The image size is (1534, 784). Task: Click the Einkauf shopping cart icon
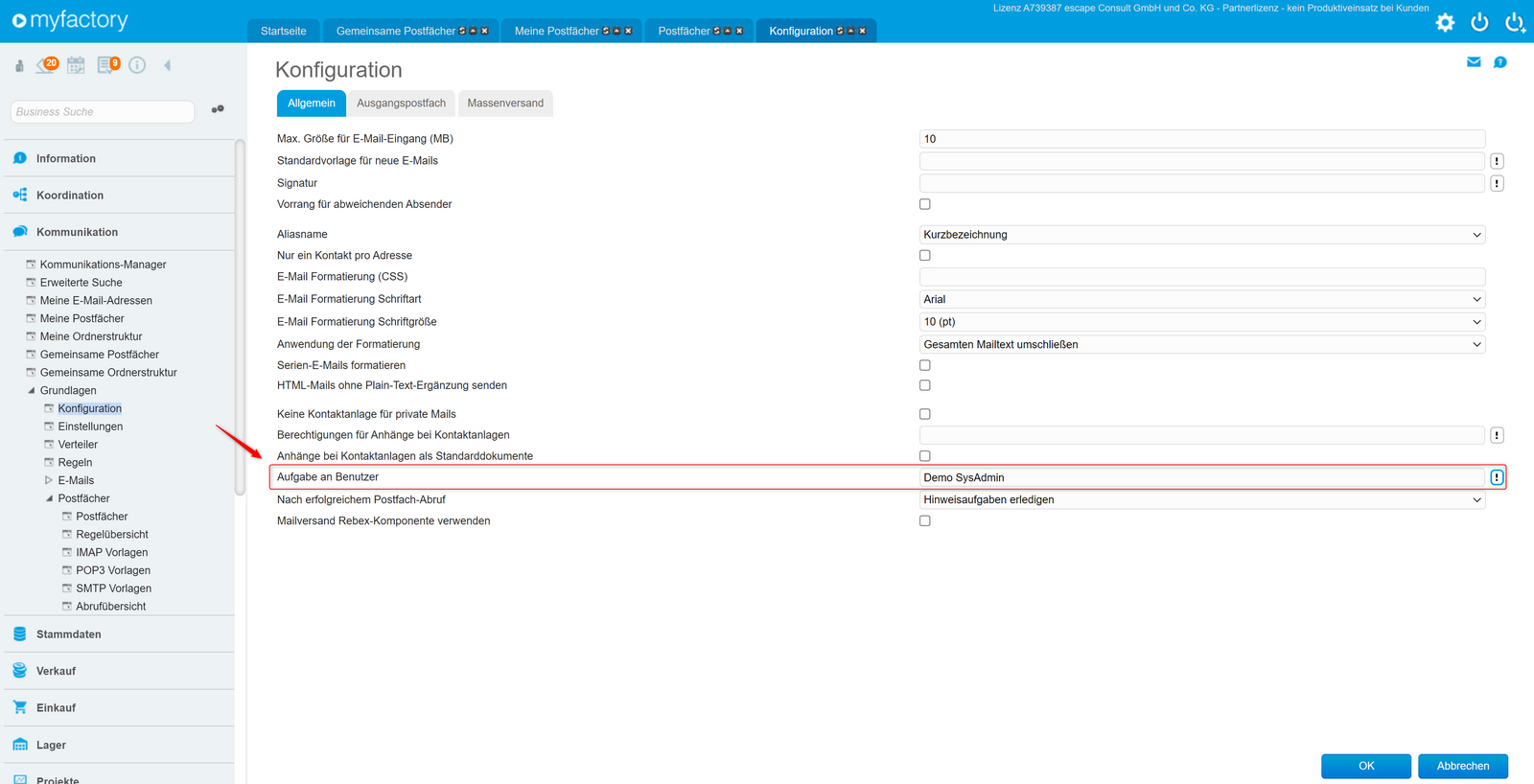point(20,707)
